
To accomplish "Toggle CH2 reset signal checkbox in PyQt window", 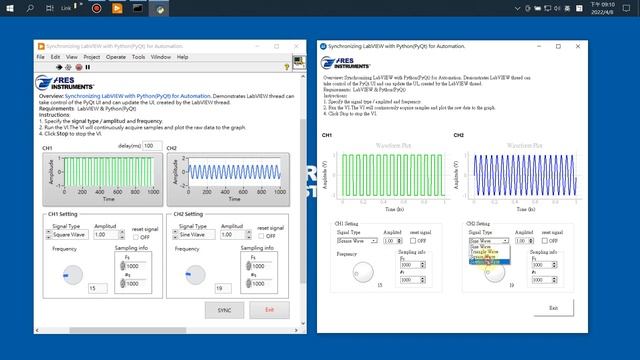I will (544, 241).
